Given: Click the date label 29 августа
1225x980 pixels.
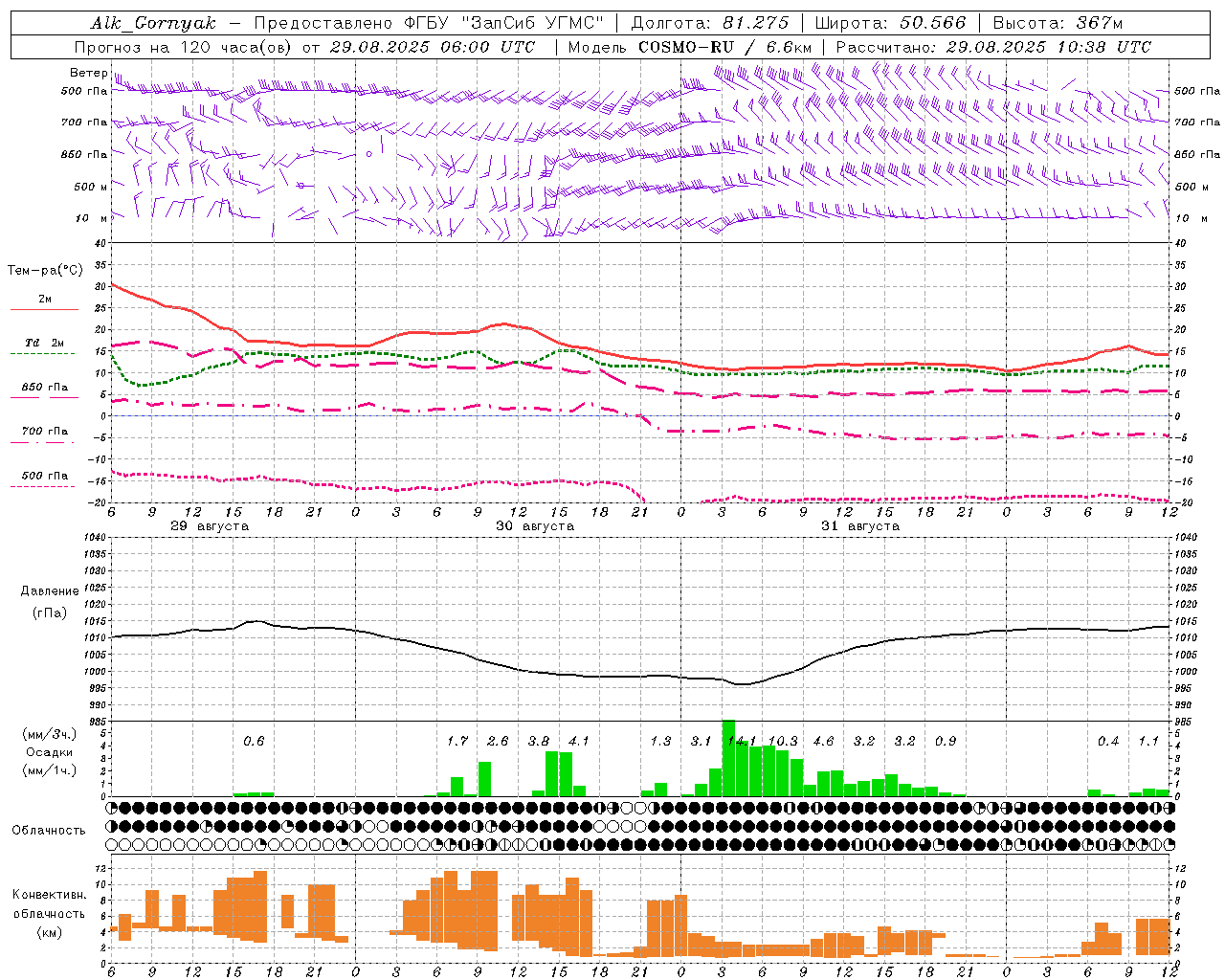Looking at the screenshot, I should (210, 526).
